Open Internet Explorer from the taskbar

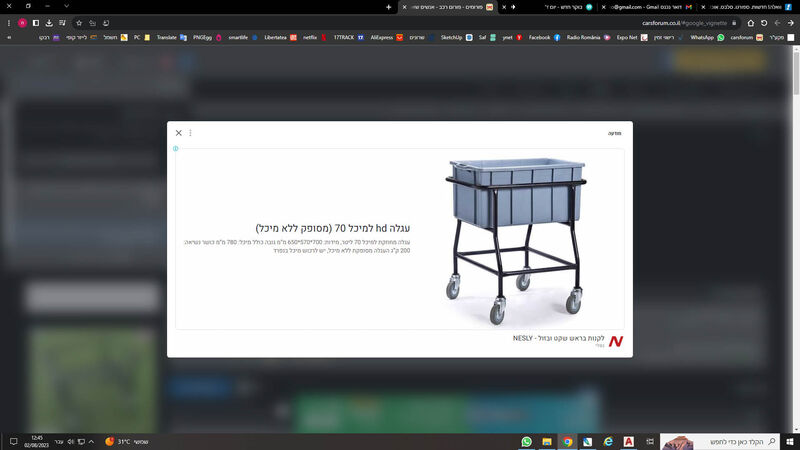pos(608,441)
